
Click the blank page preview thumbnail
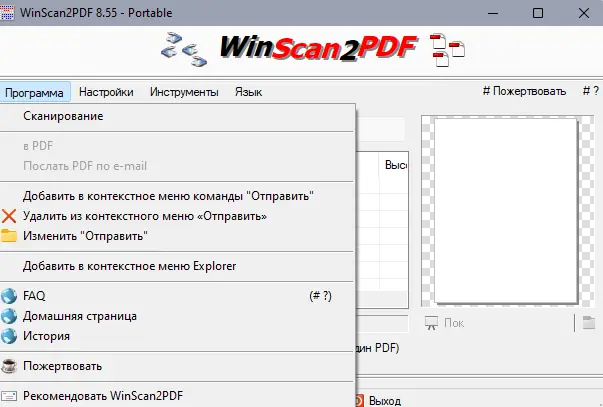[x=506, y=211]
